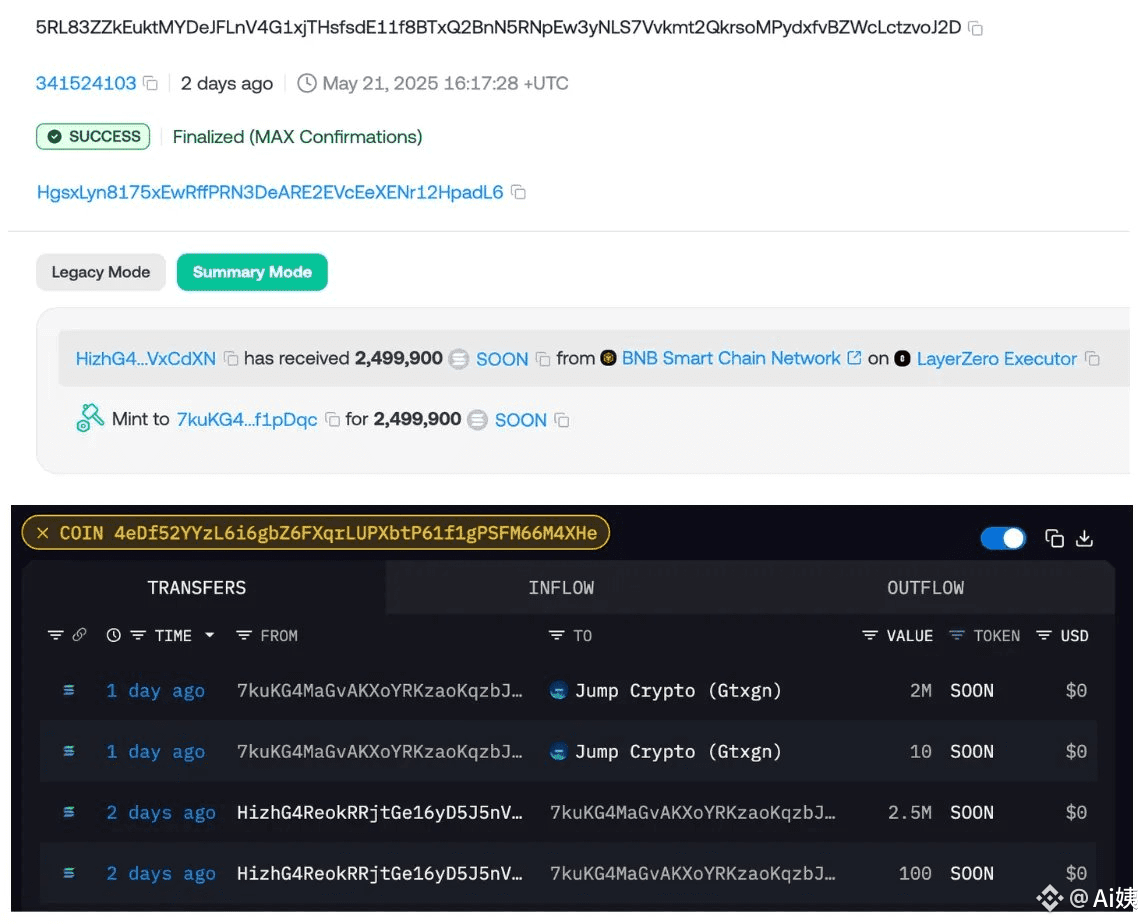Click the SUCCESS status badge
Screen dimensions: 1146x924
click(x=92, y=137)
